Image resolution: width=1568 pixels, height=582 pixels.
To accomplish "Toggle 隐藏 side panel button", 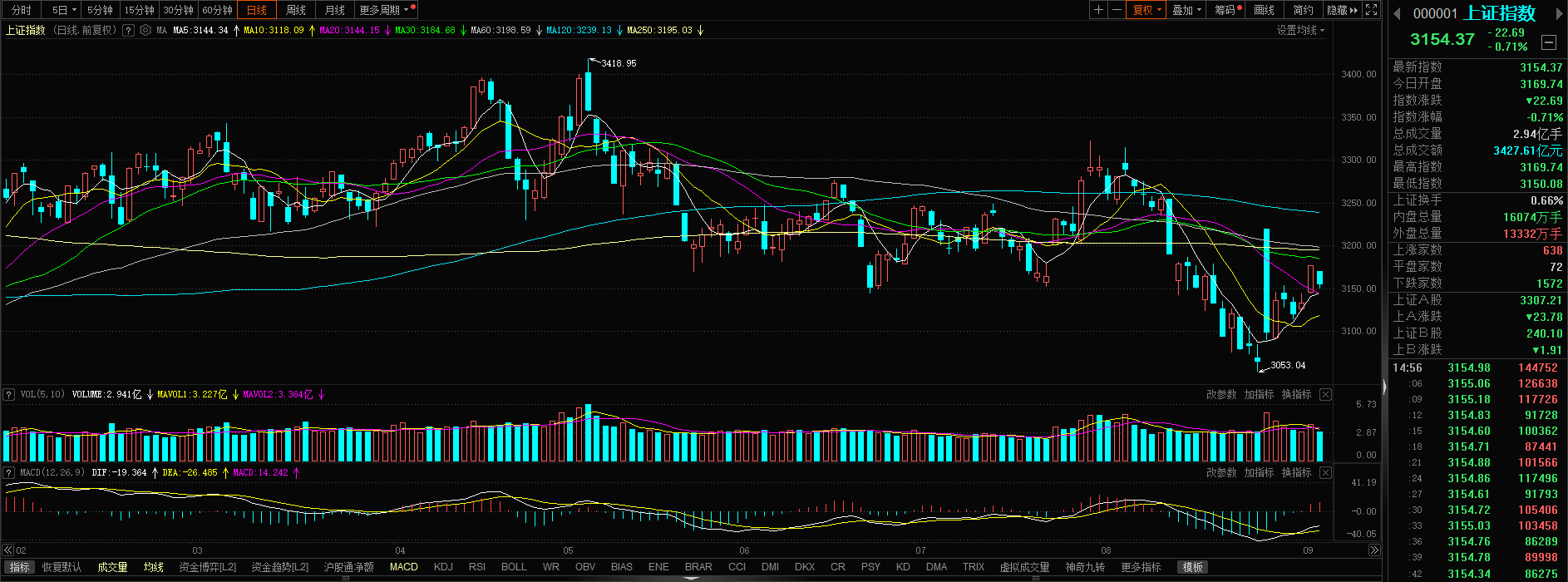I will pos(1342,10).
